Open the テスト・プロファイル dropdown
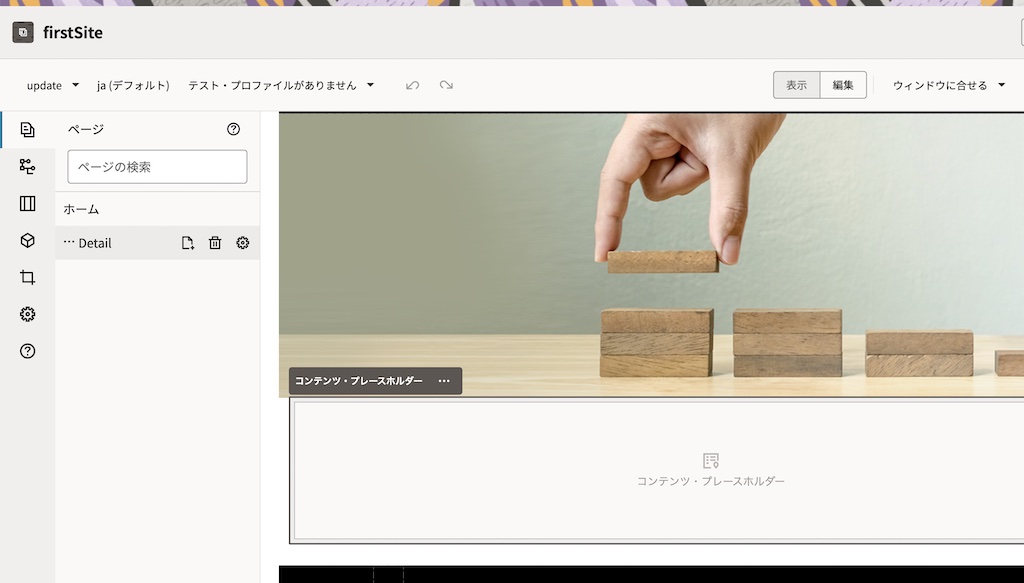Screen dimensions: 1024x583 click(x=281, y=85)
